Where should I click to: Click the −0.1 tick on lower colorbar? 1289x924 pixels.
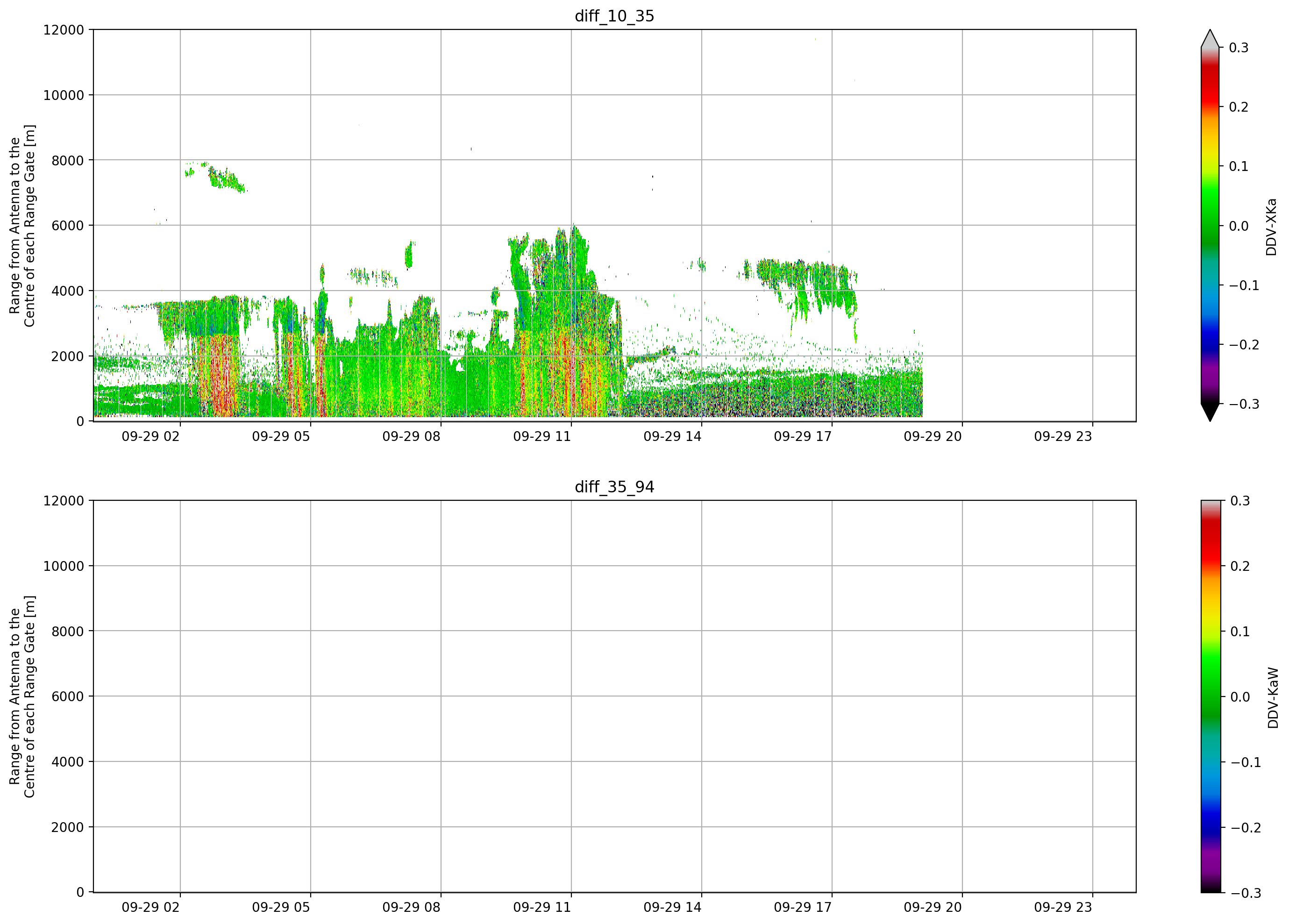pyautogui.click(x=1245, y=763)
